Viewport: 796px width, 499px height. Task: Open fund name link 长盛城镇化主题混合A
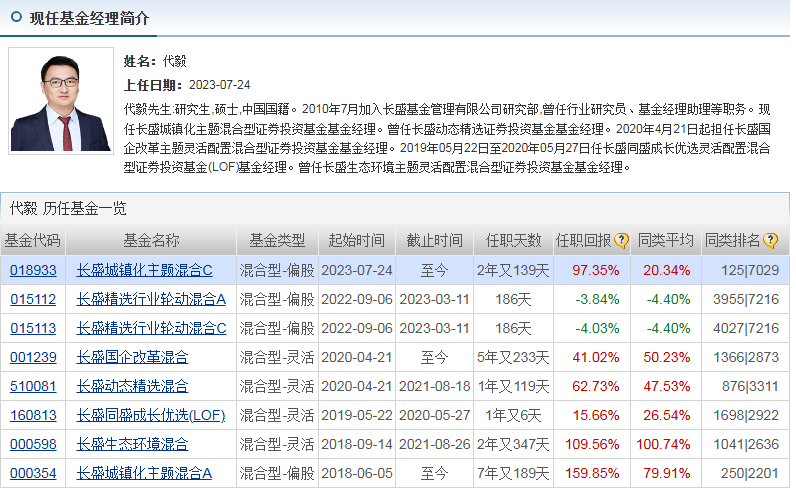144,473
